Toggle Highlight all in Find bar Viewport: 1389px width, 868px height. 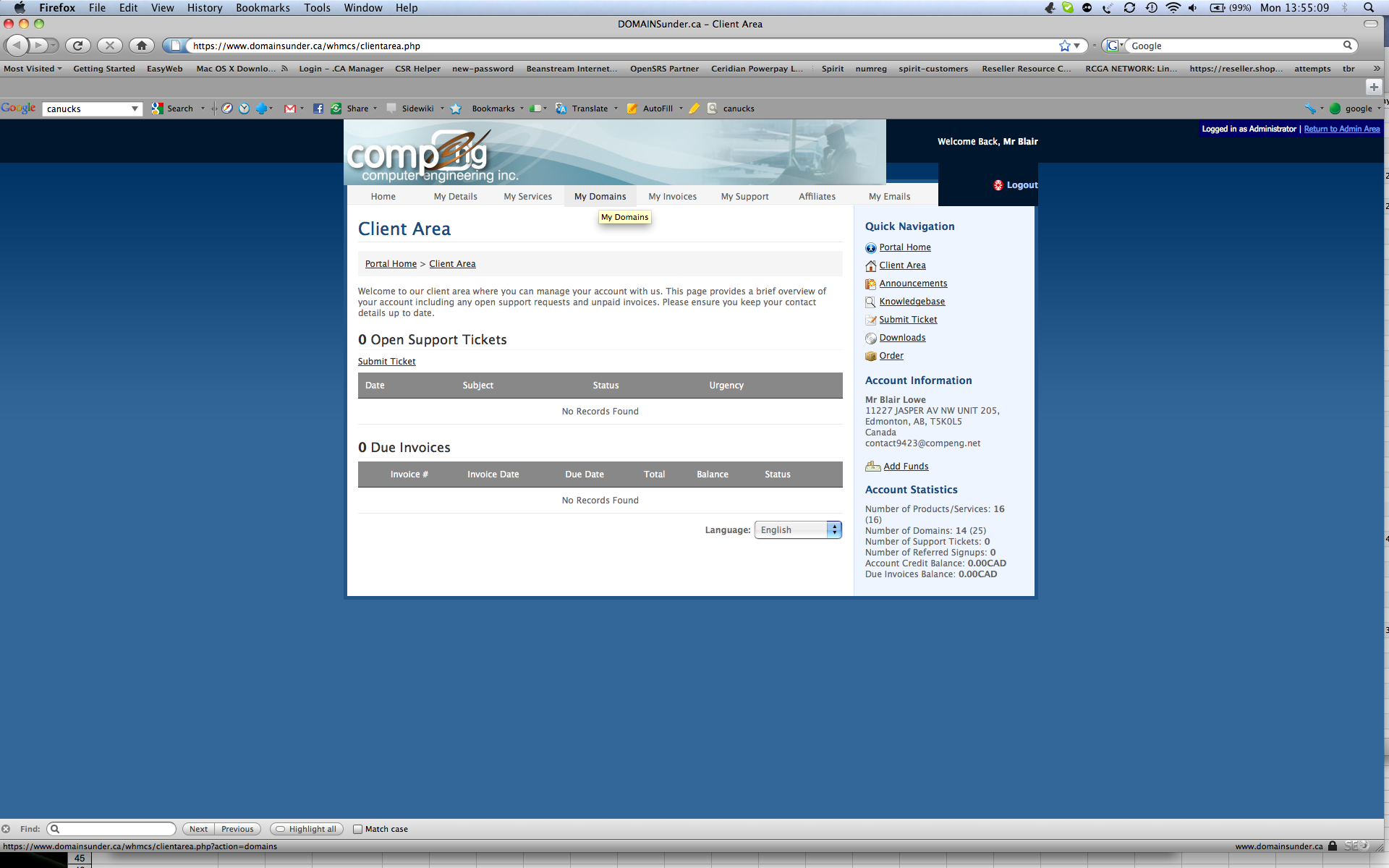pos(307,829)
